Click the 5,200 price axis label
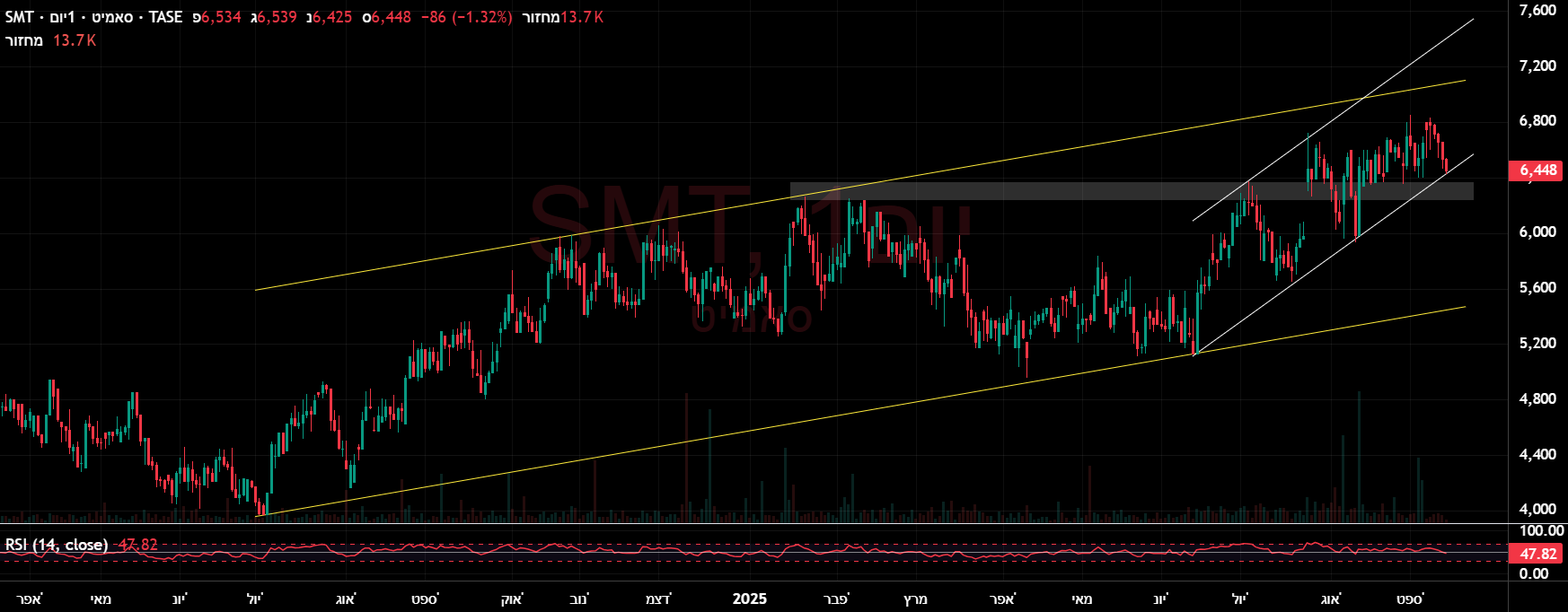The width and height of the screenshot is (1568, 612). [1537, 343]
